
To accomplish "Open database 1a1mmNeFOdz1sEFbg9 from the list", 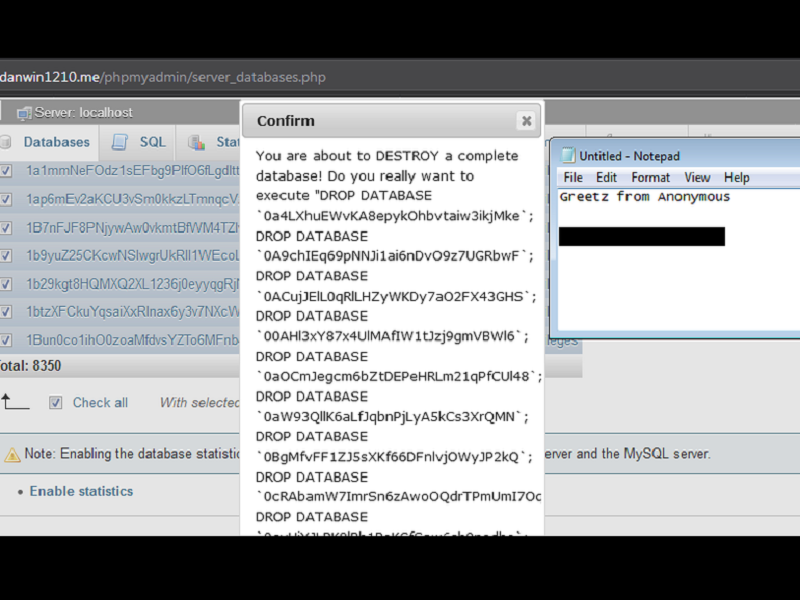I will [x=133, y=170].
